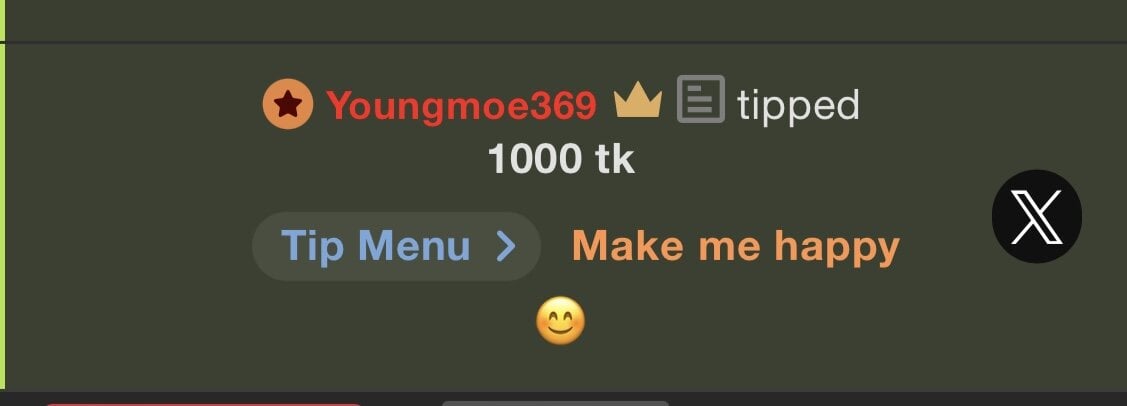Open the X share button

click(x=1036, y=216)
